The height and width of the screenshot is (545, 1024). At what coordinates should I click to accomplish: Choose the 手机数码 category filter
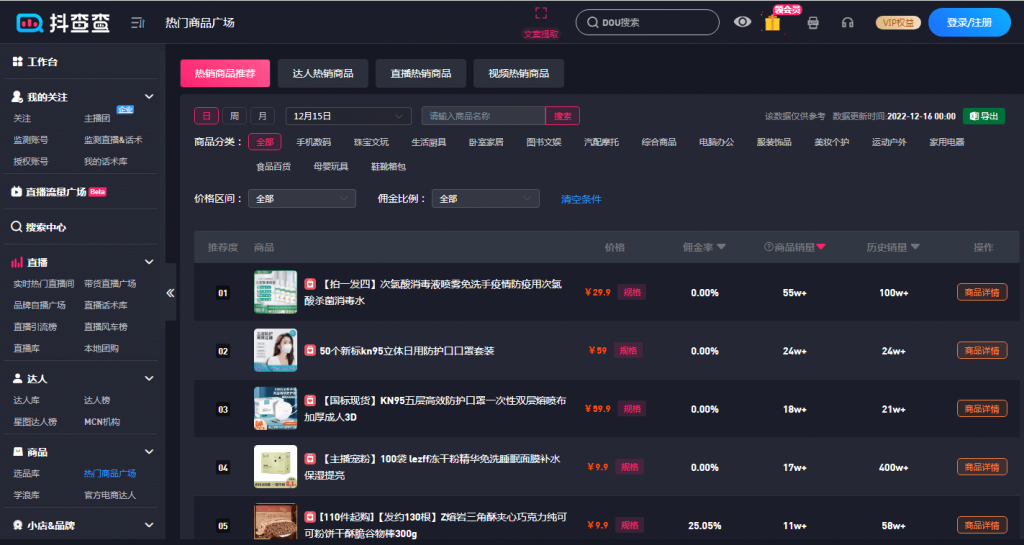[313, 142]
